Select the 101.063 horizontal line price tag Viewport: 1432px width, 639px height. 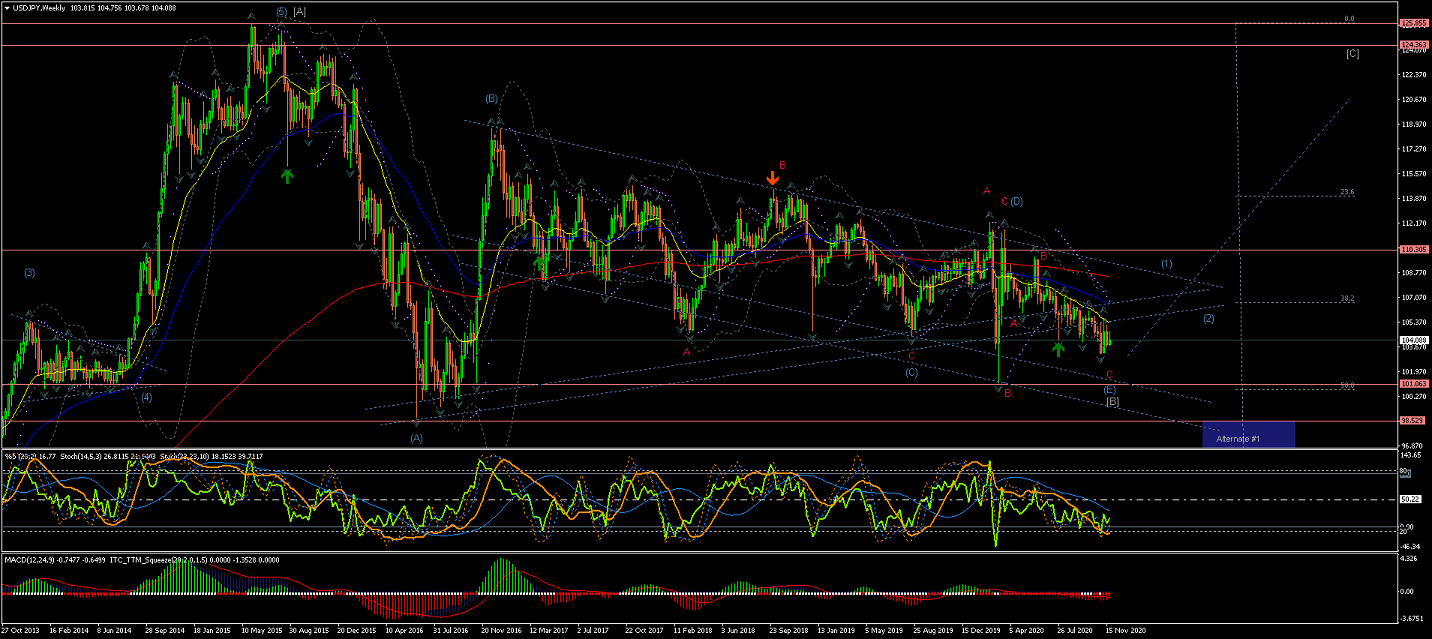[1413, 384]
